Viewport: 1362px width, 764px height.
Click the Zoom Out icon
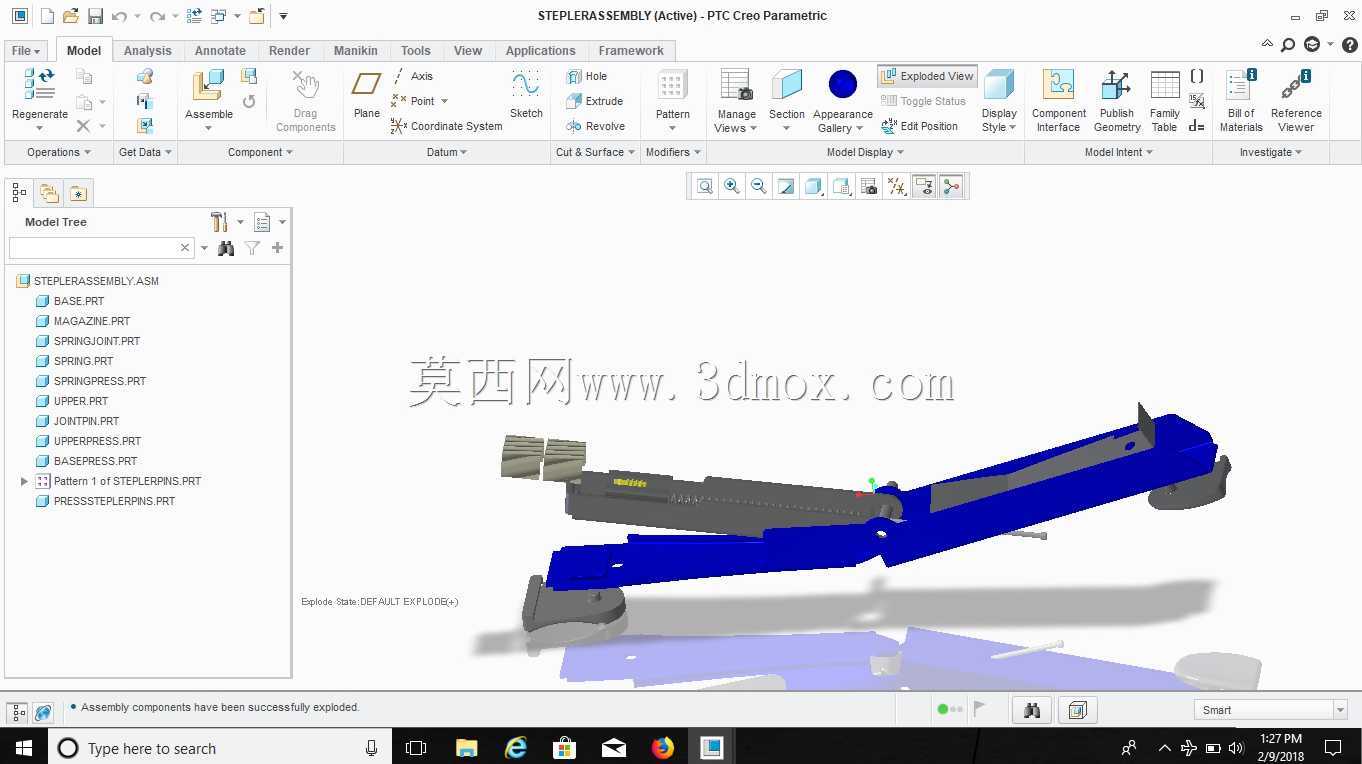click(759, 186)
